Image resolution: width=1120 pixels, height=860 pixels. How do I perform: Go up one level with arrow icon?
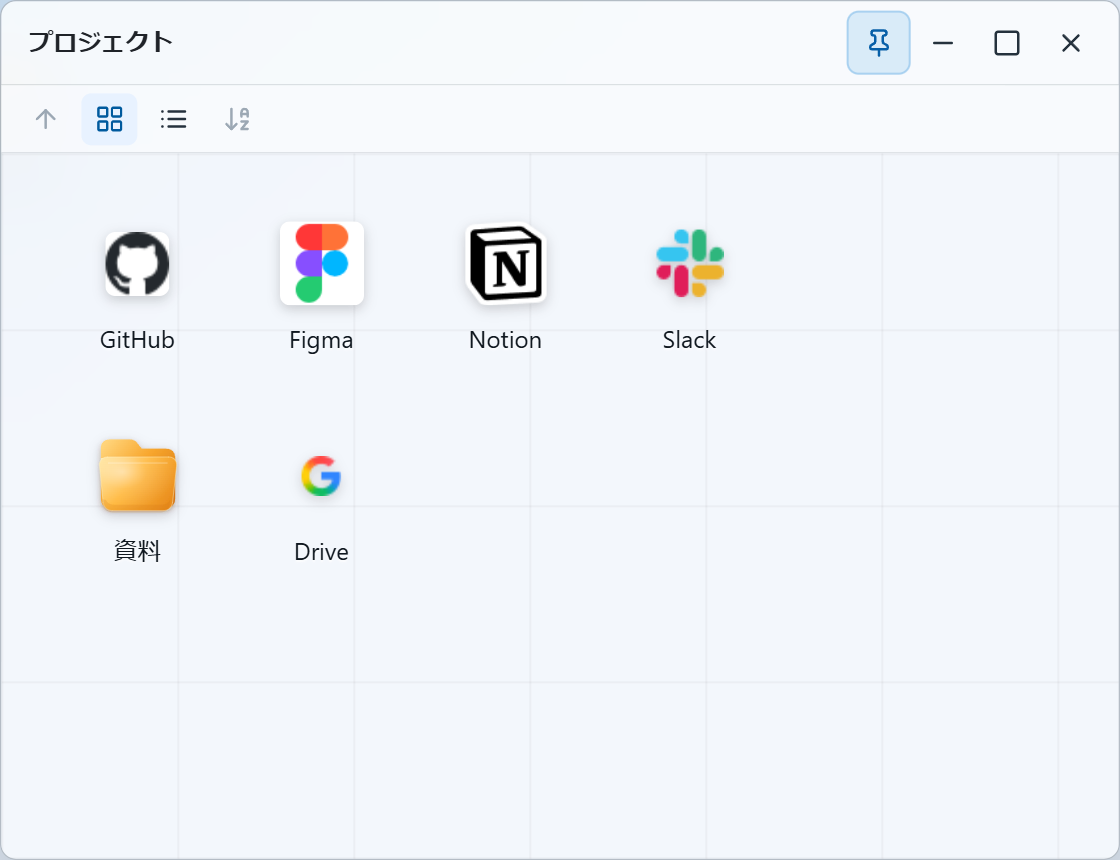tap(46, 119)
